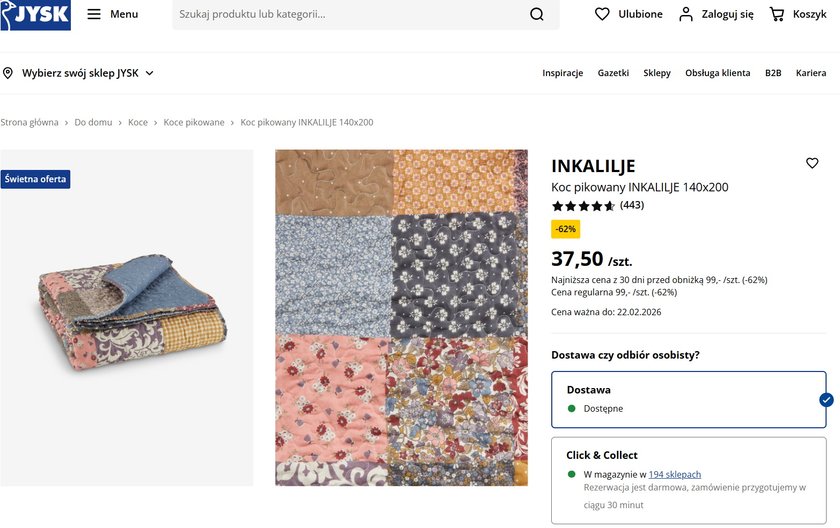Click the JYSK logo
This screenshot has width=840, height=528.
point(36,15)
